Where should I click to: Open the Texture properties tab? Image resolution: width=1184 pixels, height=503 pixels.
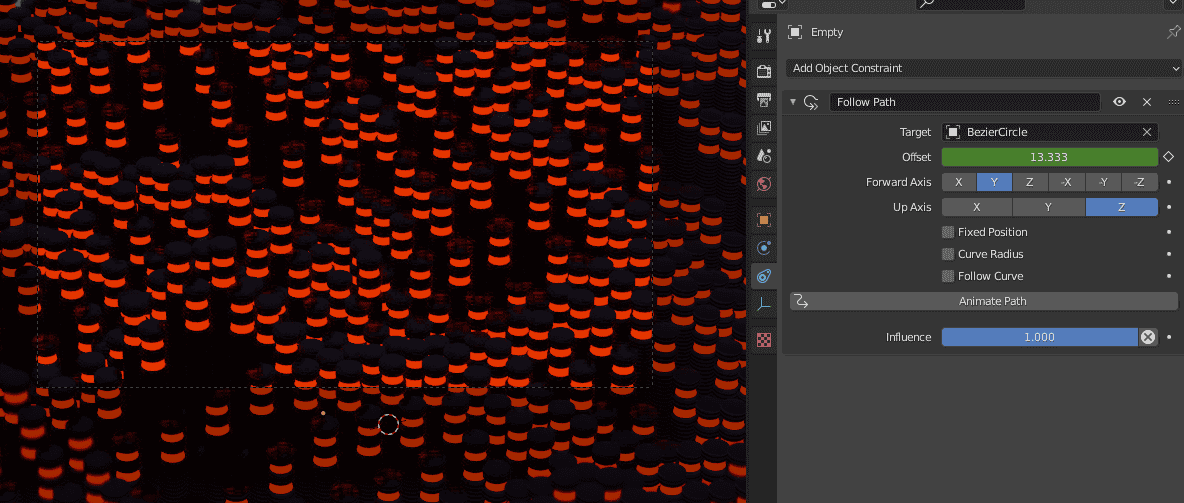pyautogui.click(x=764, y=340)
